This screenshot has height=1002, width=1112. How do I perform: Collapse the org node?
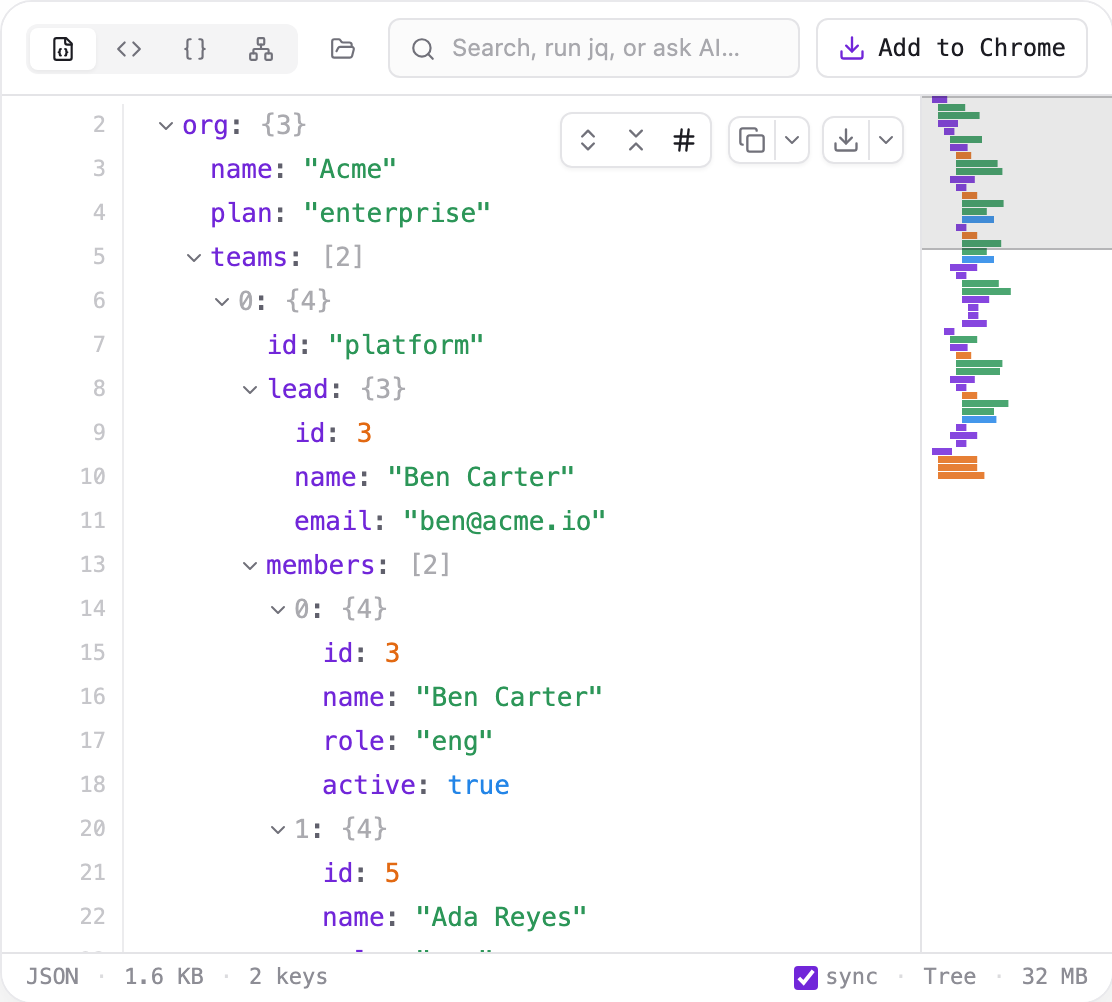pyautogui.click(x=165, y=126)
